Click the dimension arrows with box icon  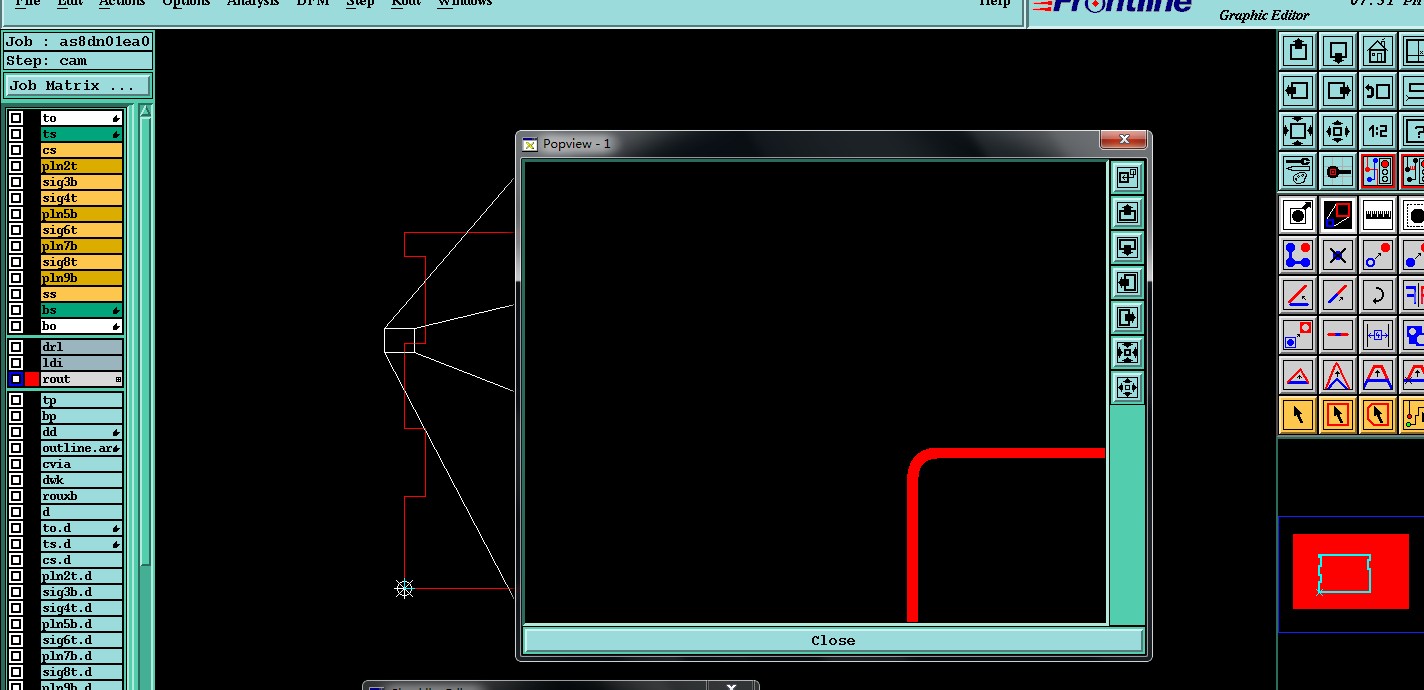click(1378, 335)
